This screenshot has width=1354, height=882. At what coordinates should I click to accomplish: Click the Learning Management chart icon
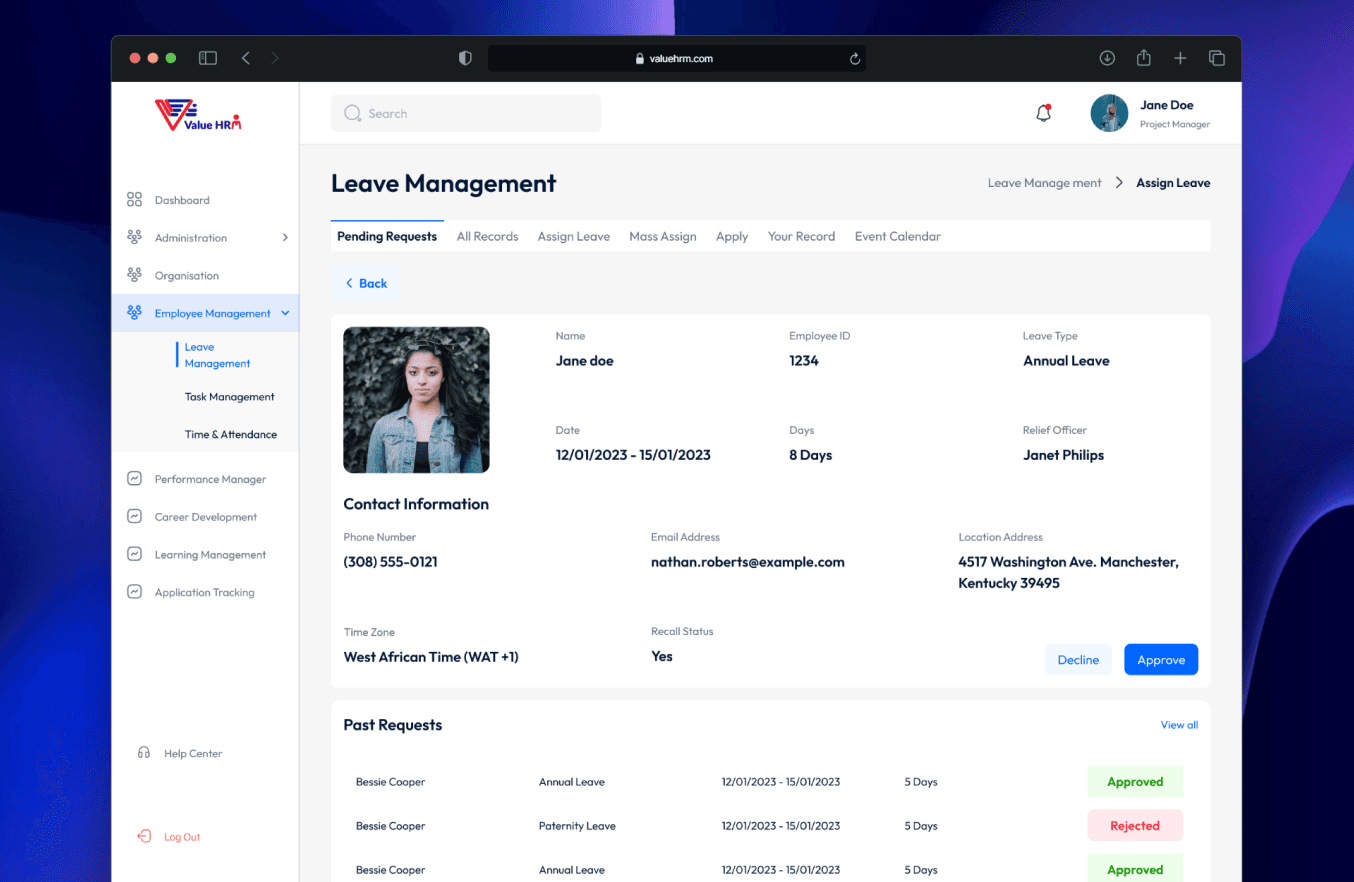point(134,554)
